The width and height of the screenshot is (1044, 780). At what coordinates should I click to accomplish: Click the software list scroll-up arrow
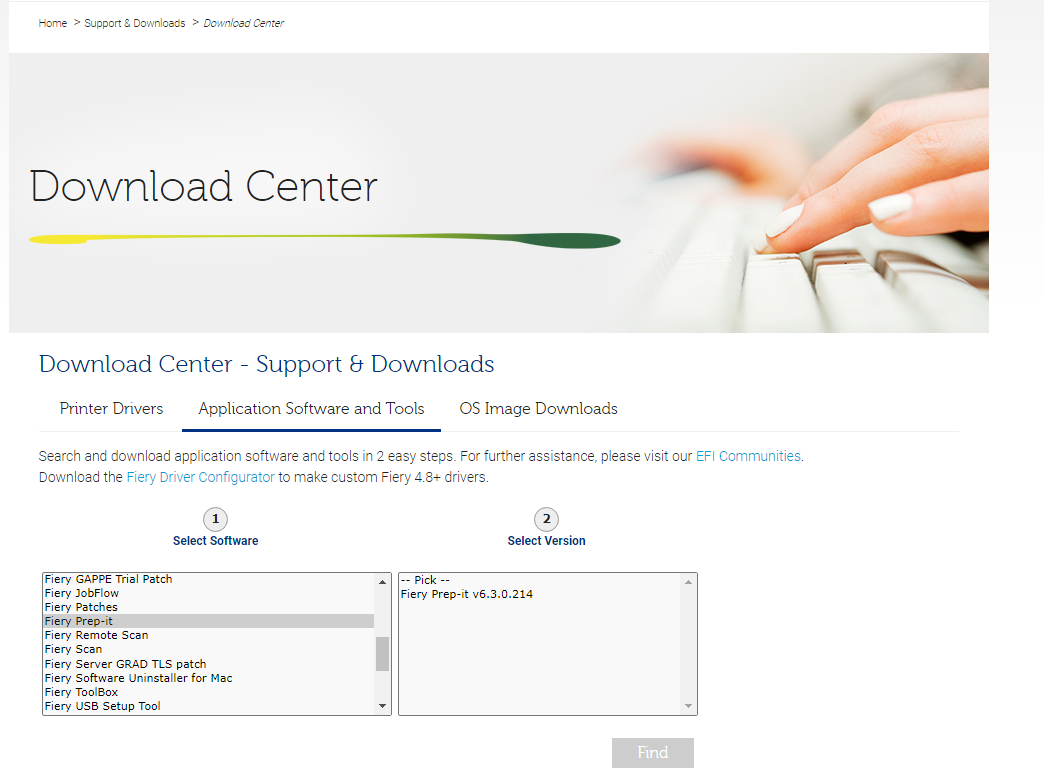382,581
